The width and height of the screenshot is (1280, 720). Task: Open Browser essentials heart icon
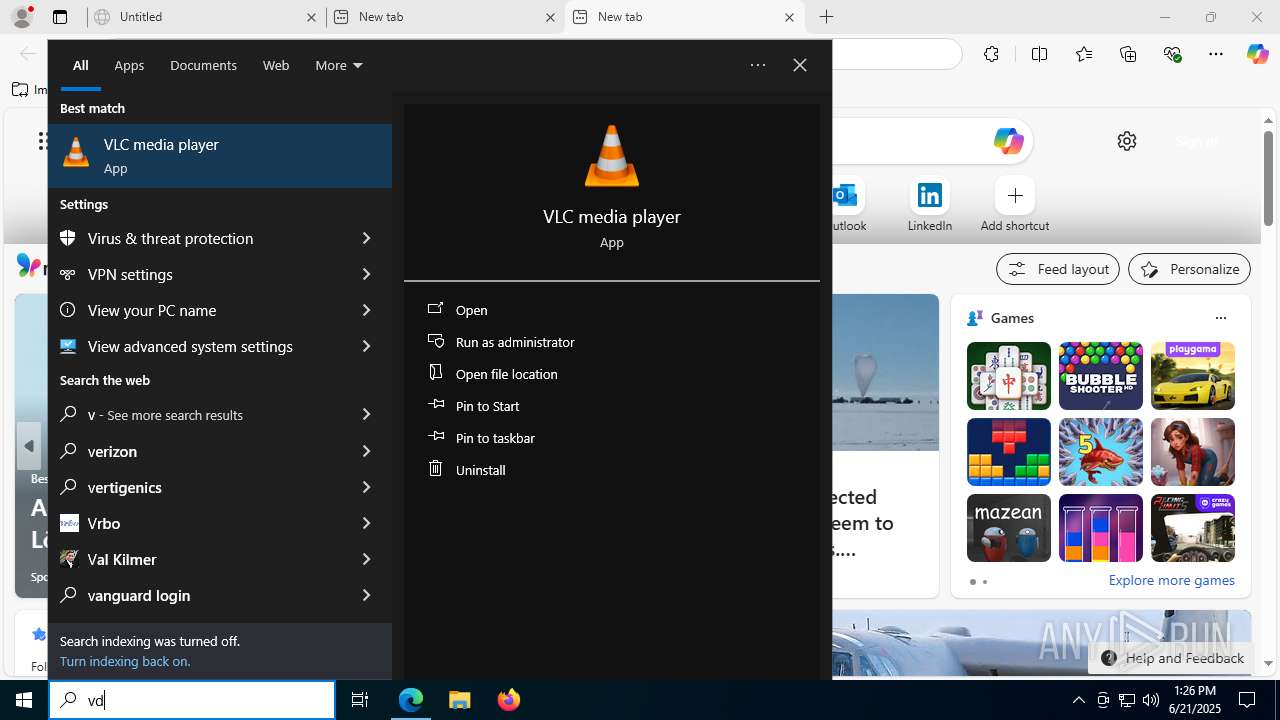[x=1173, y=54]
